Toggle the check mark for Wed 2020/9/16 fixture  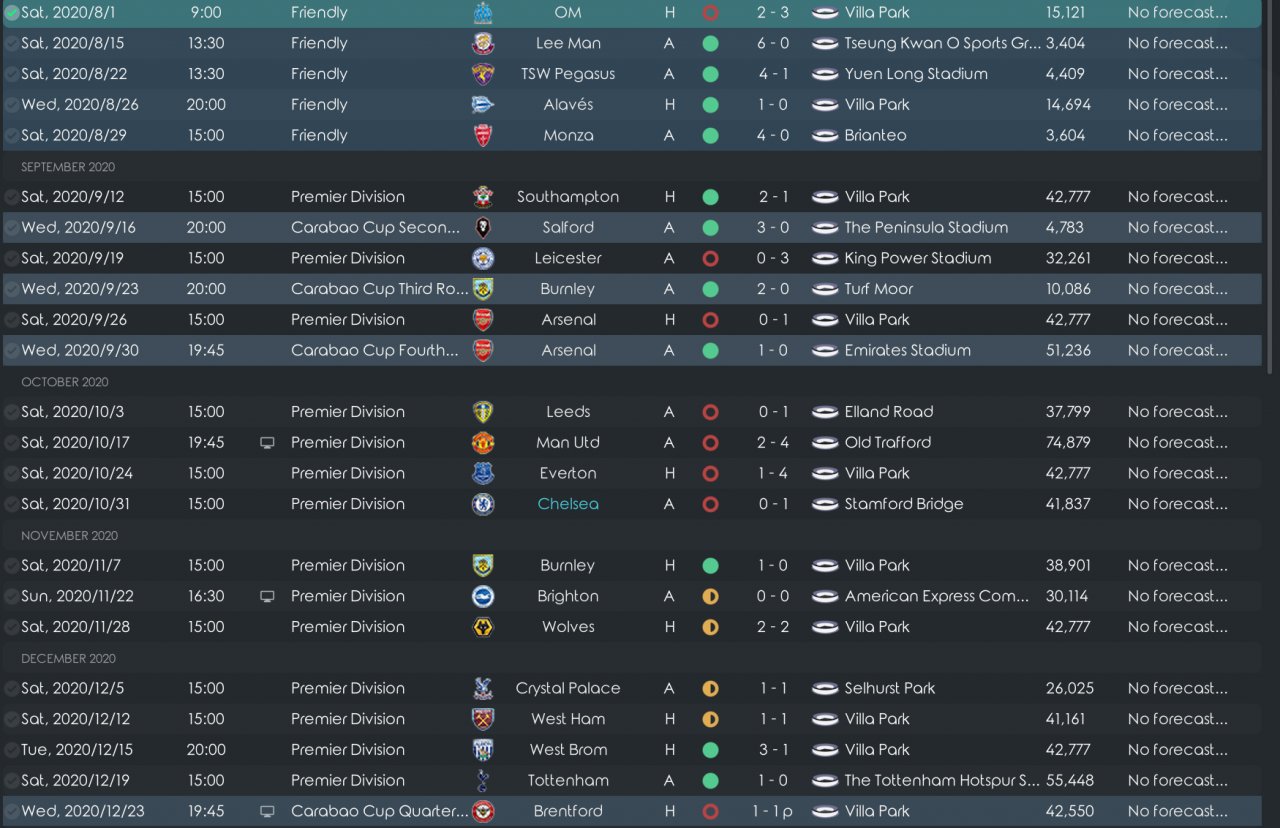[x=12, y=228]
